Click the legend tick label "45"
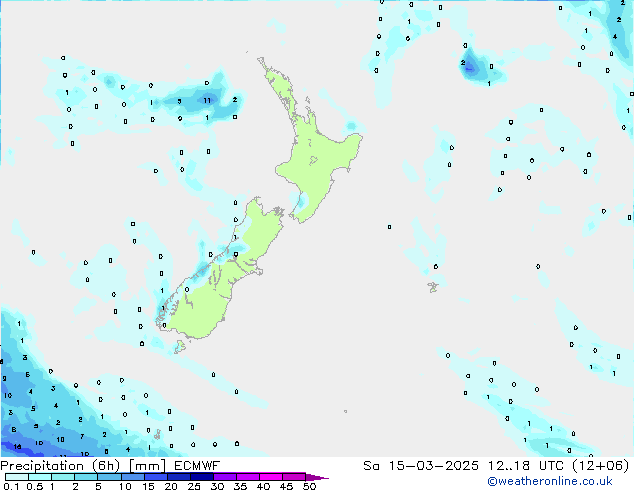This screenshot has height=490, width=634. pos(286,486)
